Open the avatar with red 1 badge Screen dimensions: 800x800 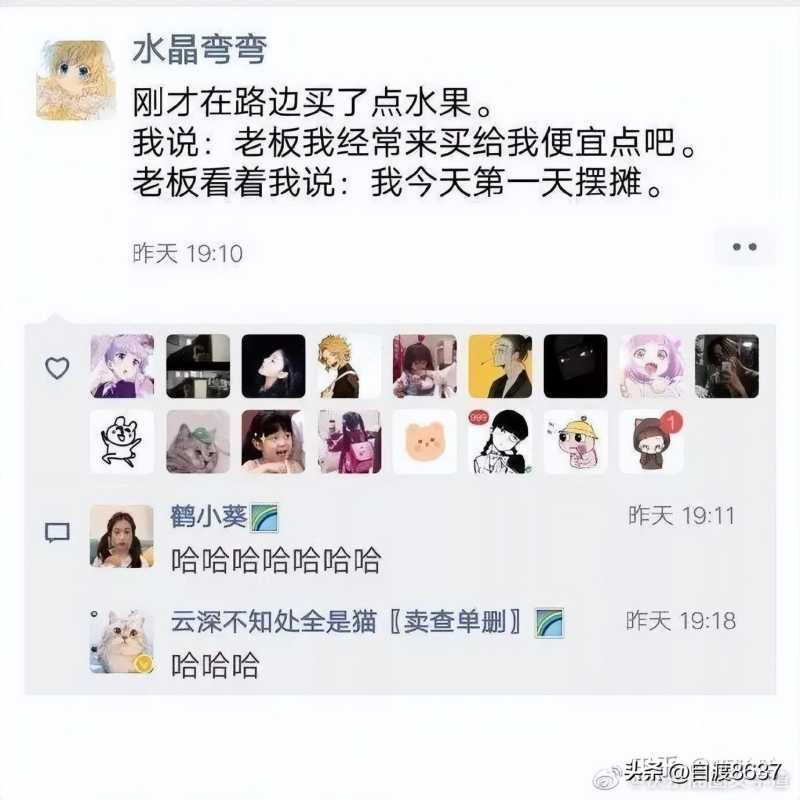(x=651, y=442)
